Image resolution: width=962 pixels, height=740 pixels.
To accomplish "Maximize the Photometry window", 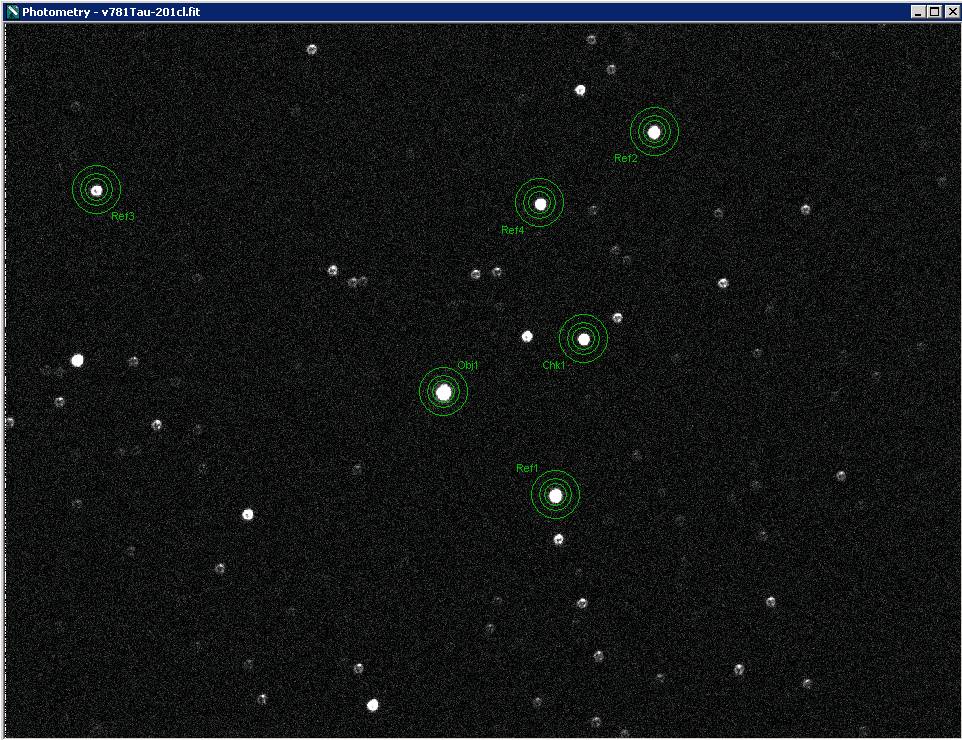I will tap(935, 12).
